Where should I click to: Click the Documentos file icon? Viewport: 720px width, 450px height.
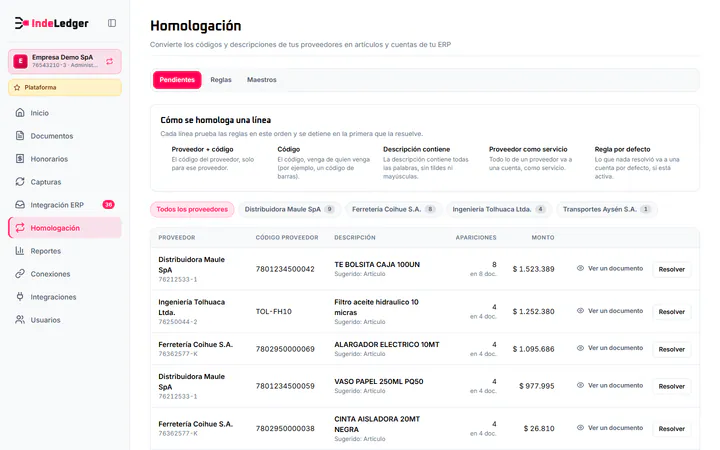tap(20, 135)
